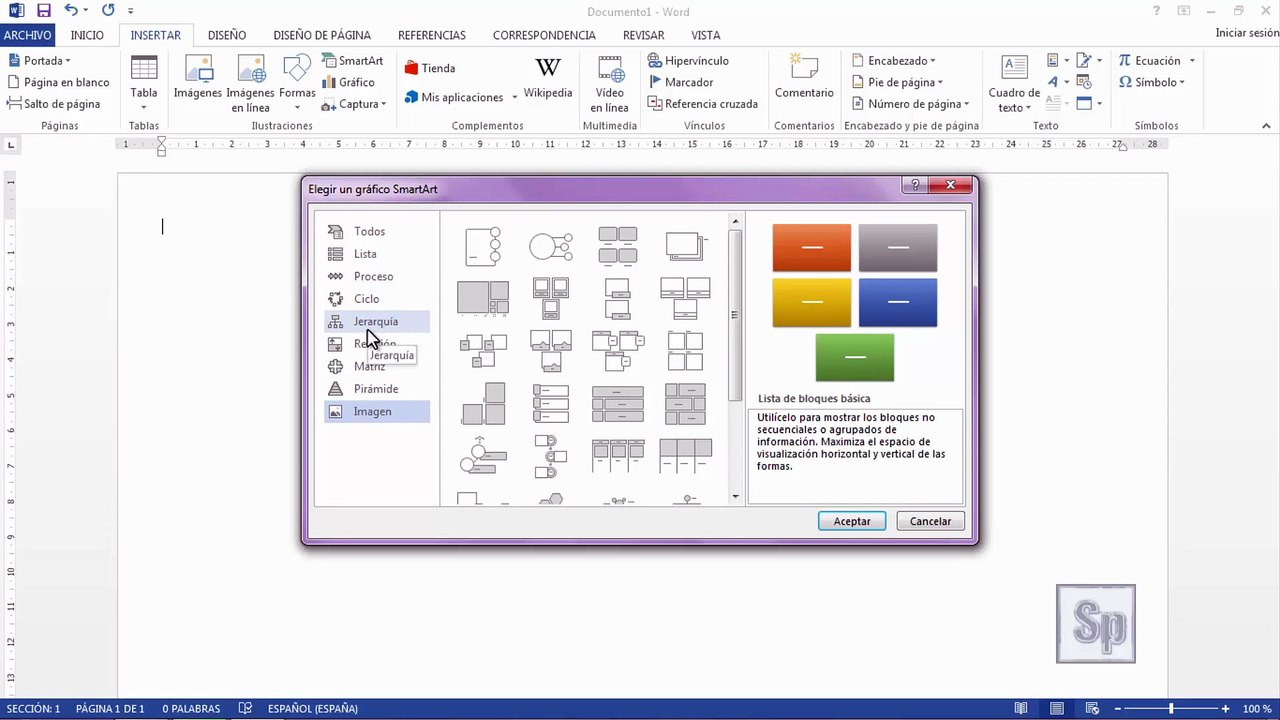Insert a chart with Gráfico
This screenshot has width=1280, height=720.
[348, 83]
